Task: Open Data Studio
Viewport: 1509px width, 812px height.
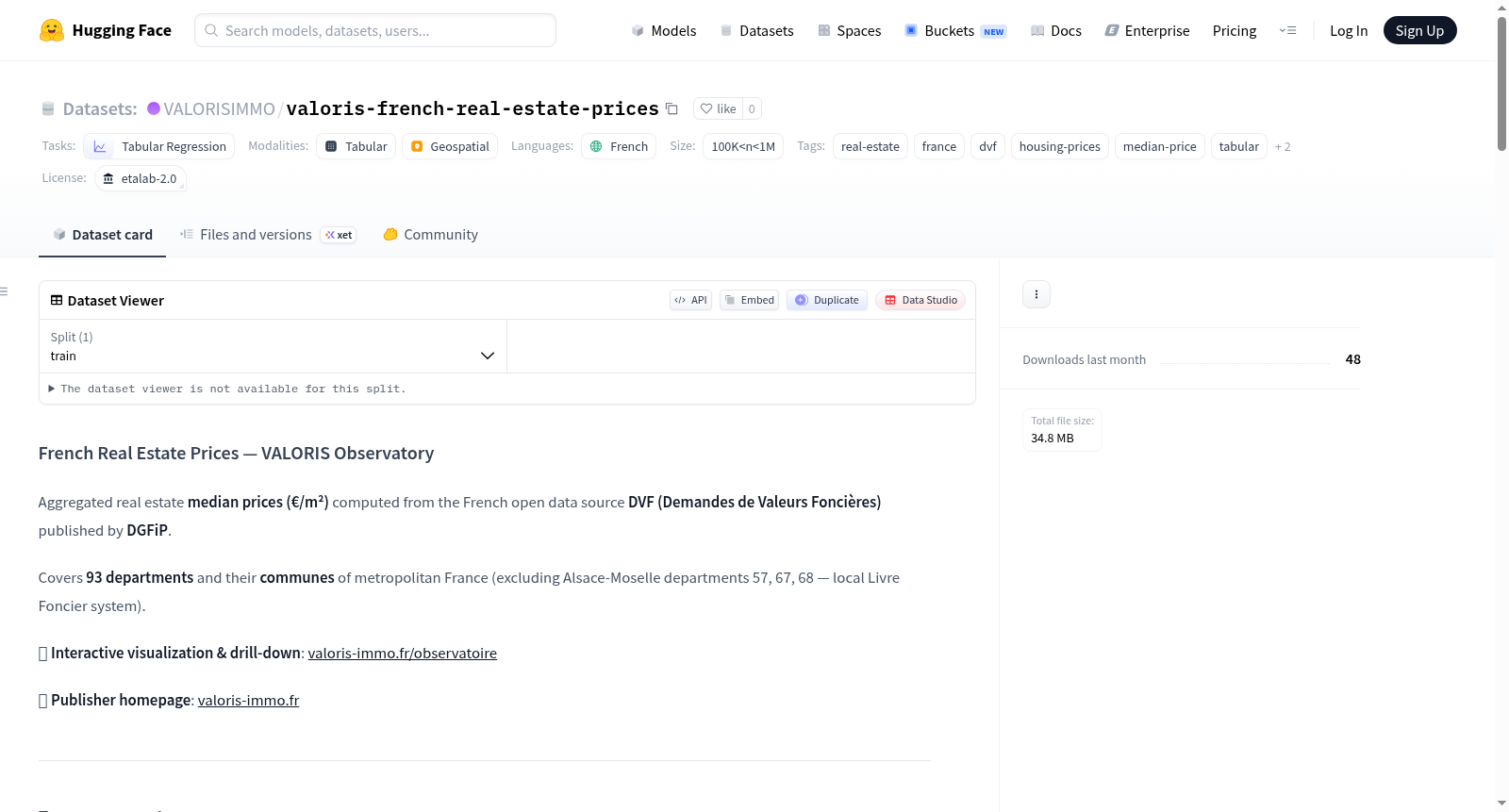Action: pyautogui.click(x=920, y=300)
